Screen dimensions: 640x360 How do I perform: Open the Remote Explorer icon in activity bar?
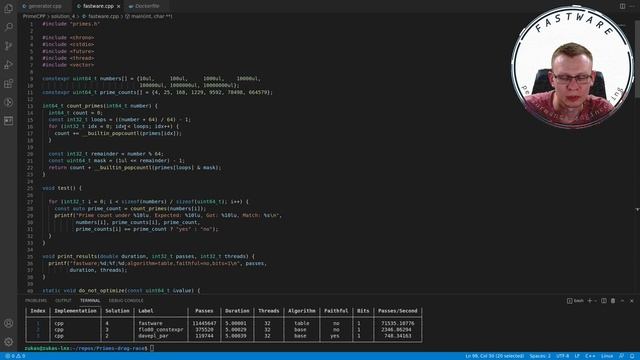8,102
